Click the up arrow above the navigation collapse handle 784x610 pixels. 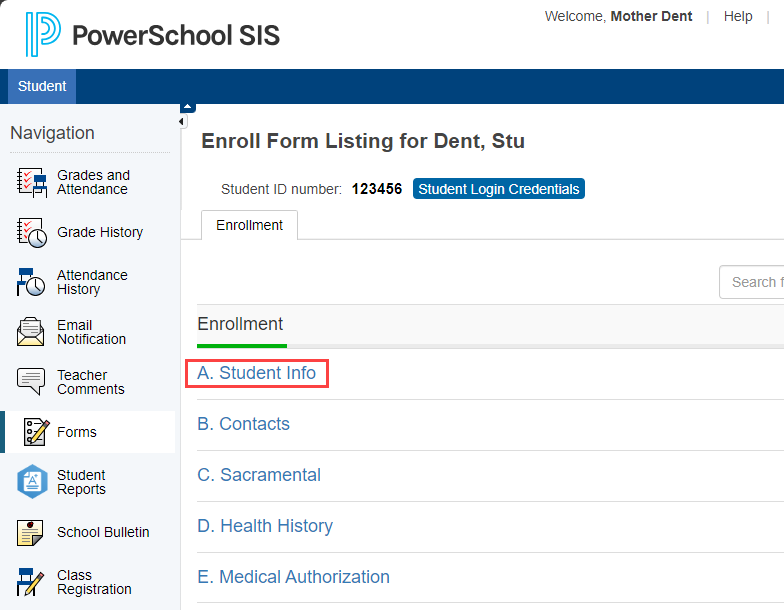[x=187, y=107]
